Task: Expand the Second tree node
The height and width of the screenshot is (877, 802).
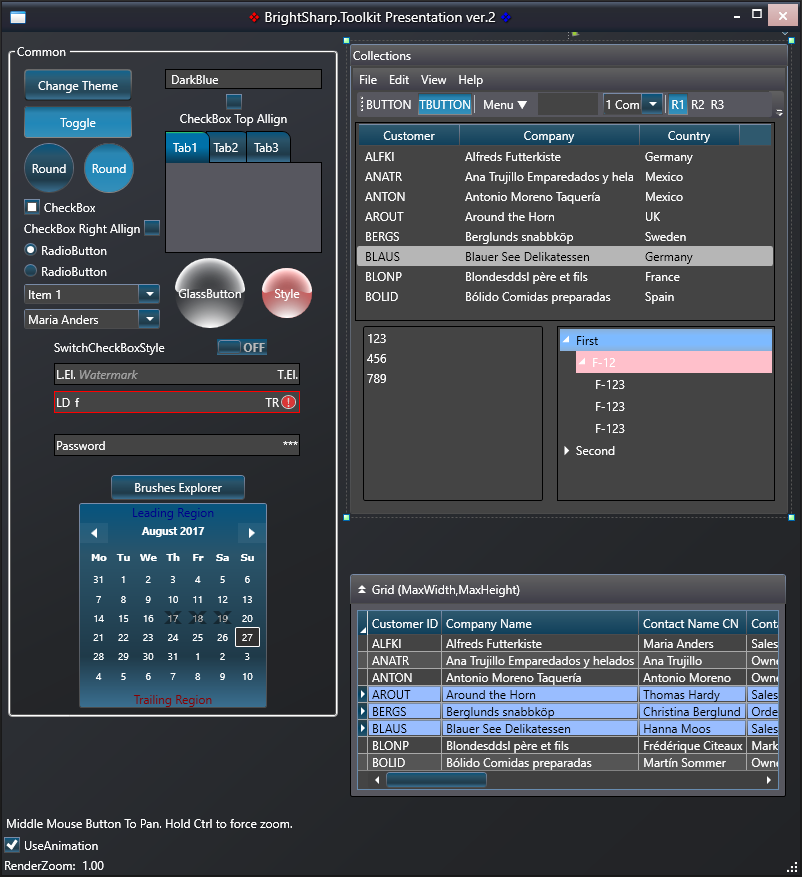Action: 567,451
